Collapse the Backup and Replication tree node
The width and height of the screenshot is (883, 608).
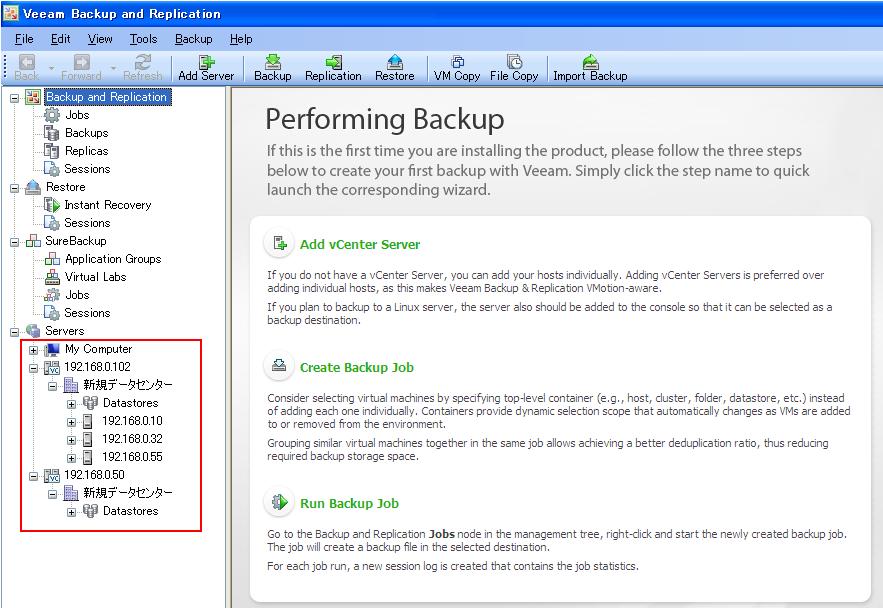15,98
